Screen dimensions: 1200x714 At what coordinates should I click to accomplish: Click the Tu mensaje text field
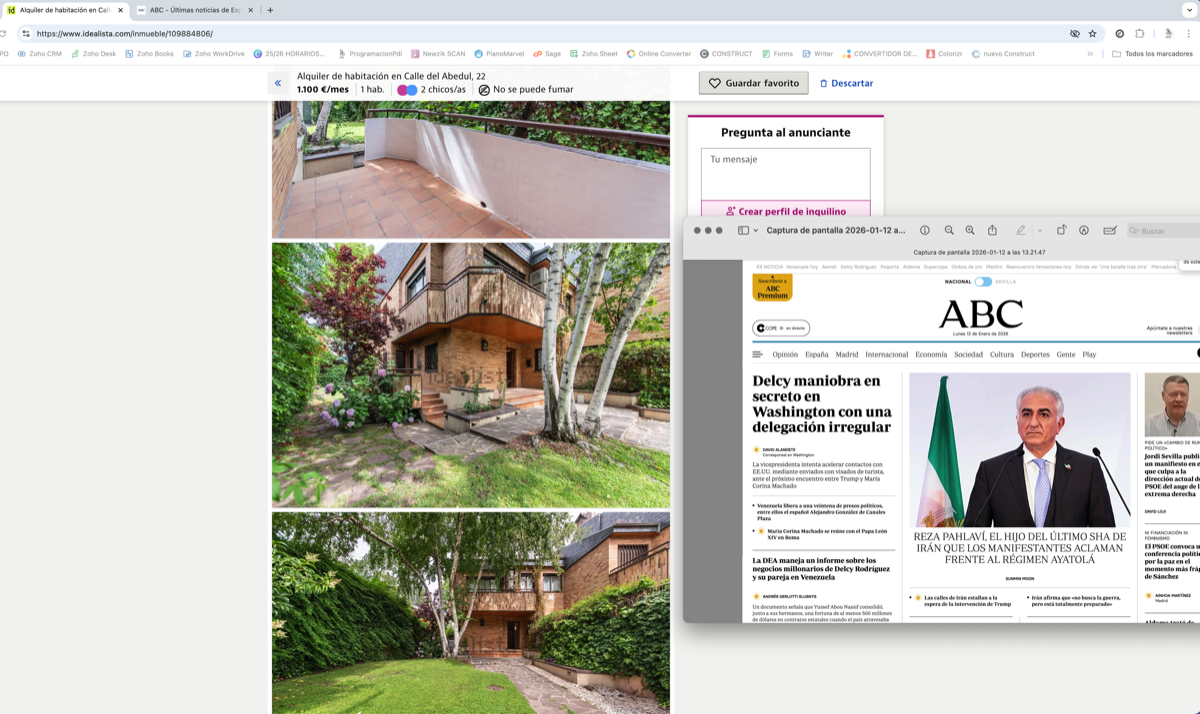pos(785,172)
